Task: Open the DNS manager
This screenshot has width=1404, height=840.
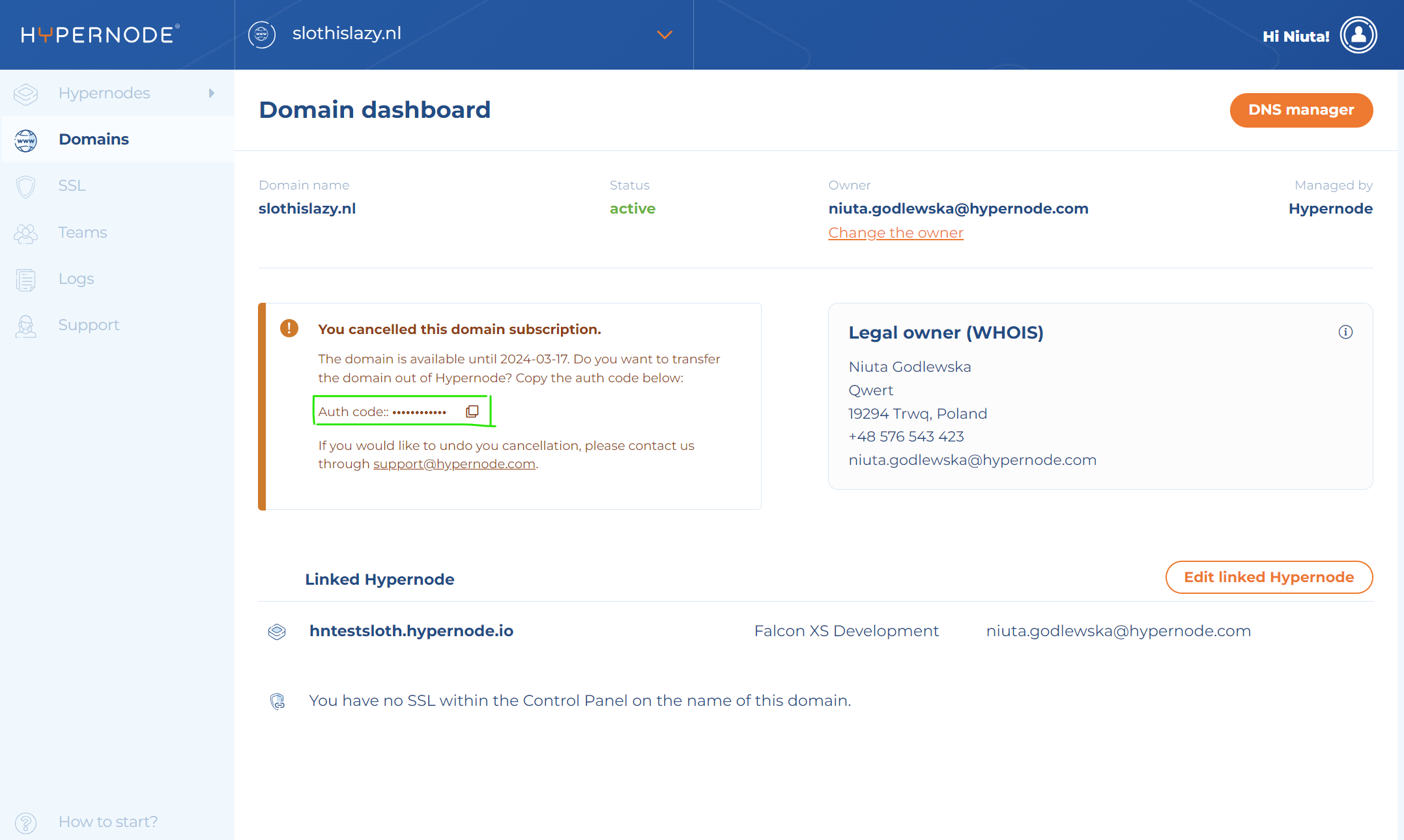Action: point(1301,110)
